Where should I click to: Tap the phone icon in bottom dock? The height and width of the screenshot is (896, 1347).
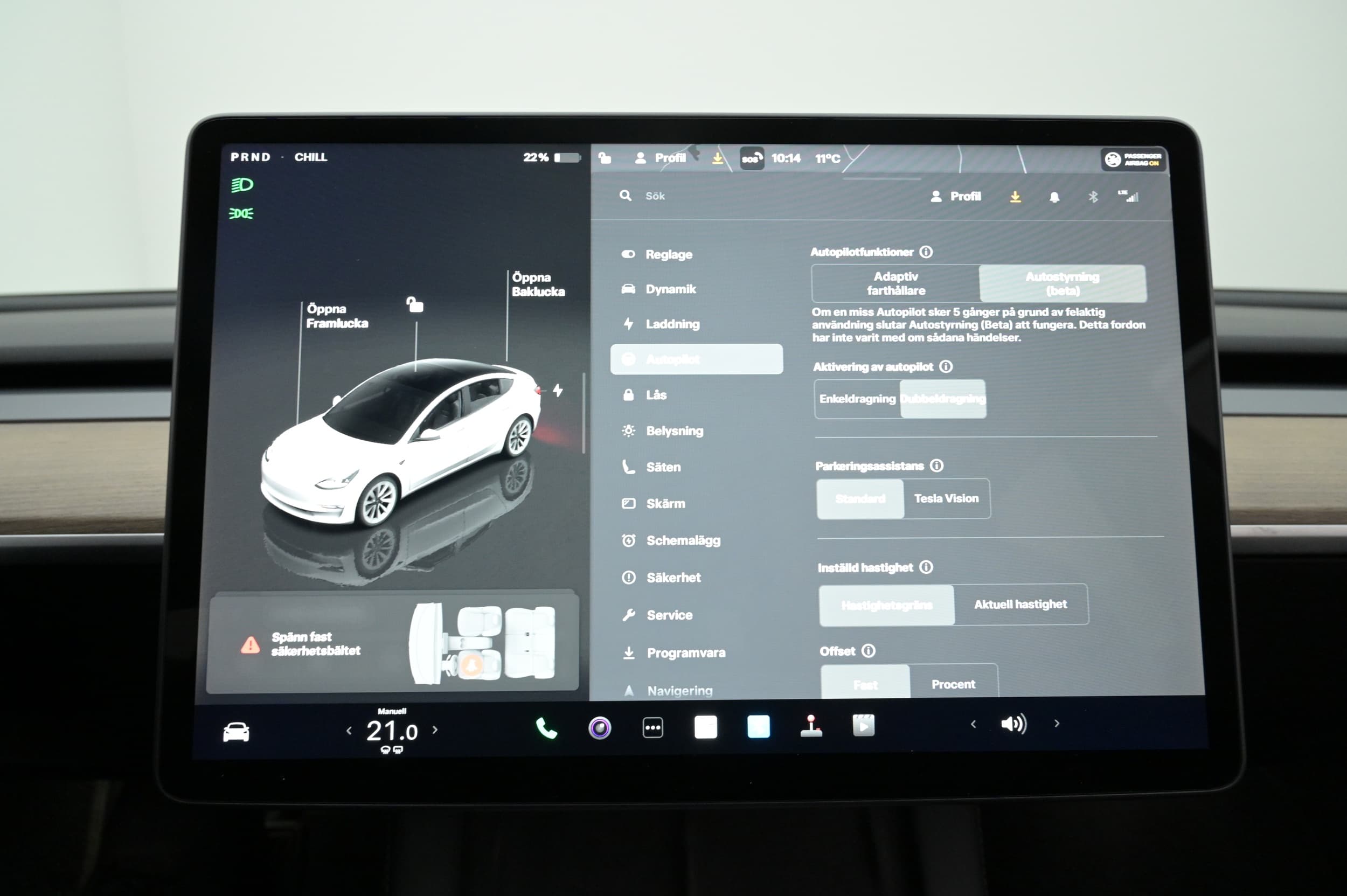(546, 728)
